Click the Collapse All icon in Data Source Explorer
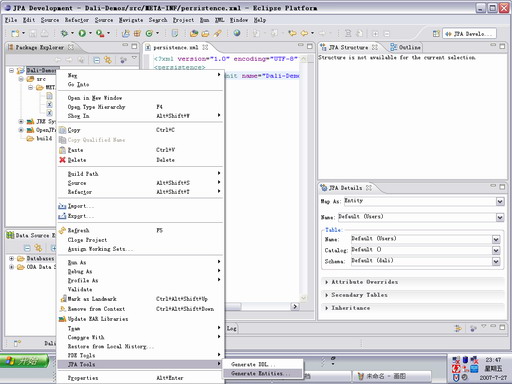 [x=27, y=248]
